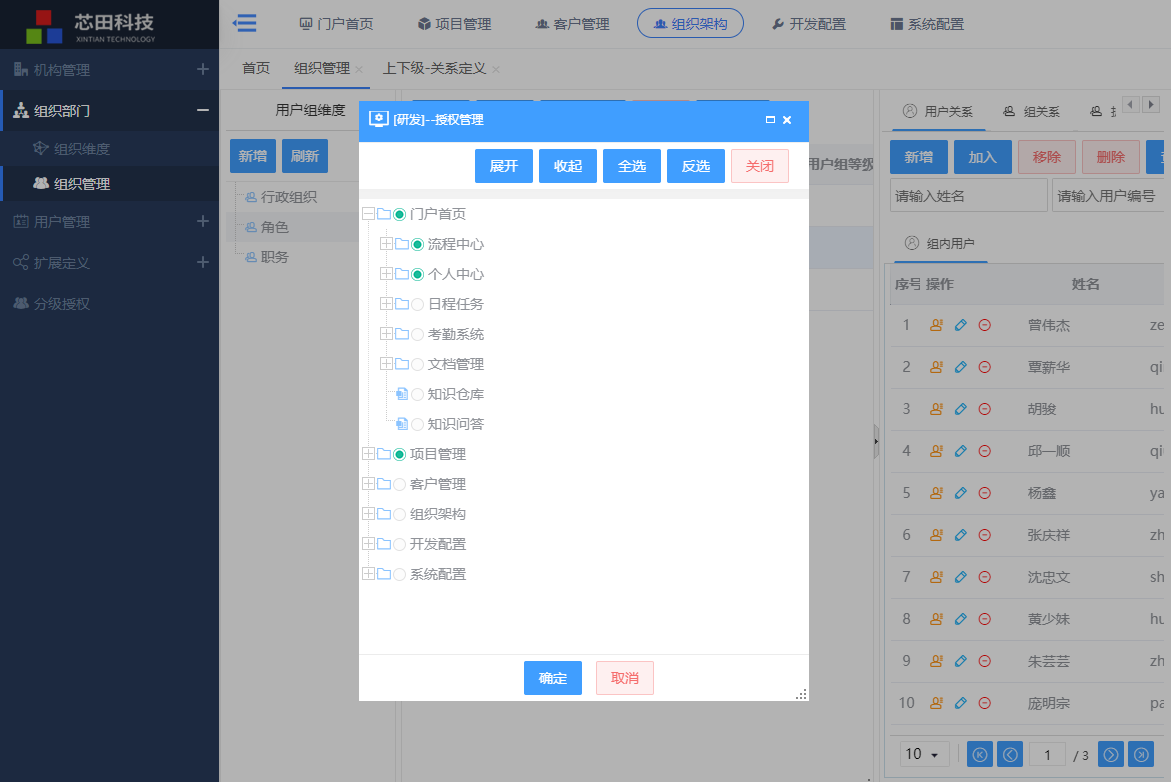Close the 组织管理 tab with its x icon
This screenshot has height=782, width=1171.
[359, 69]
